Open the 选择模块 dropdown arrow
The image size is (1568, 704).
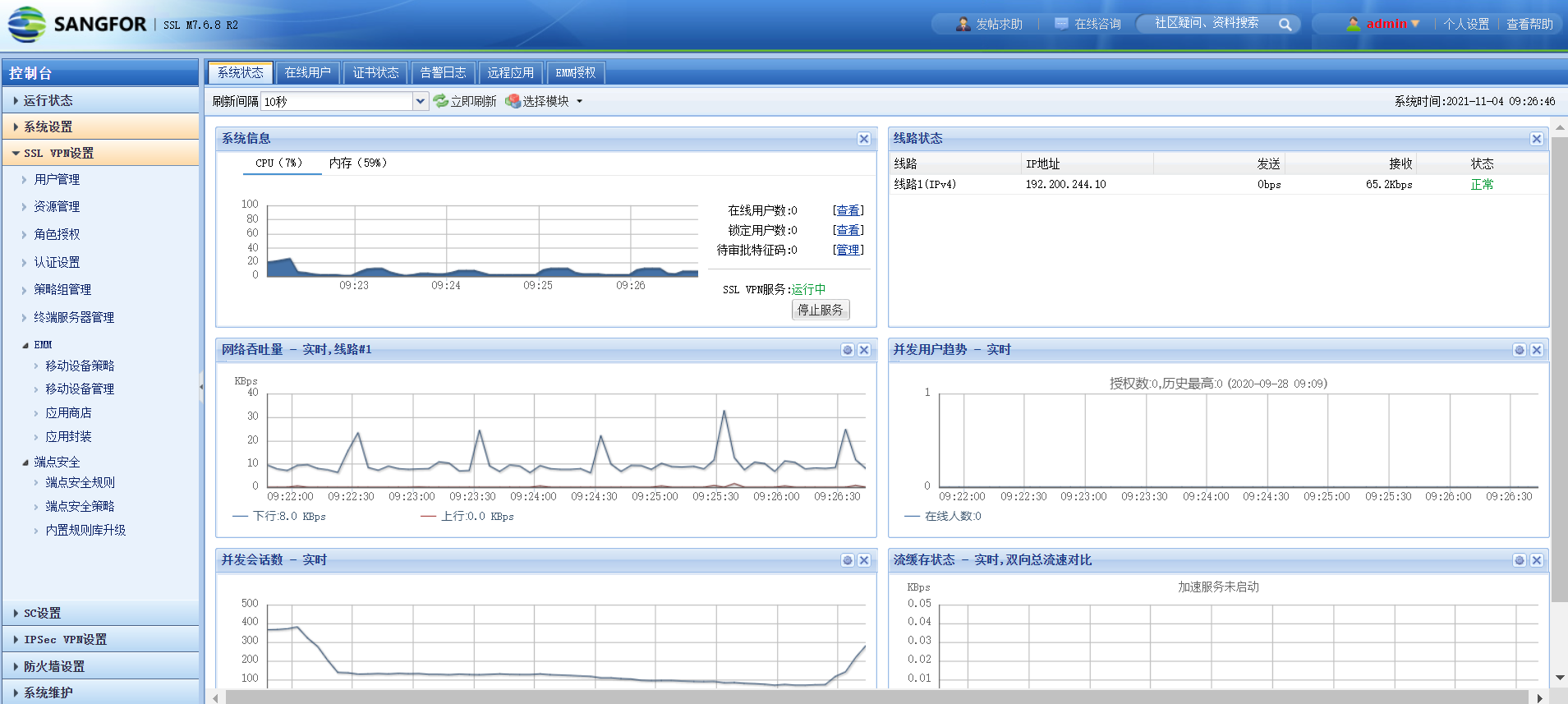pos(580,102)
